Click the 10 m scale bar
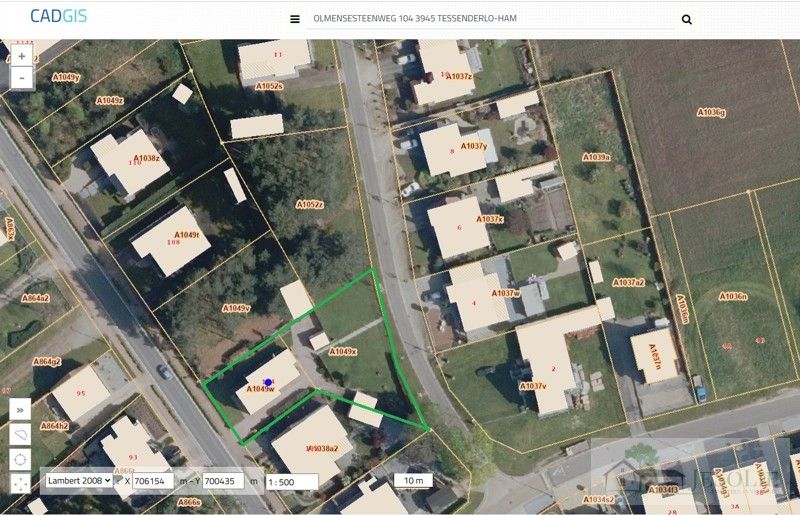 click(413, 481)
